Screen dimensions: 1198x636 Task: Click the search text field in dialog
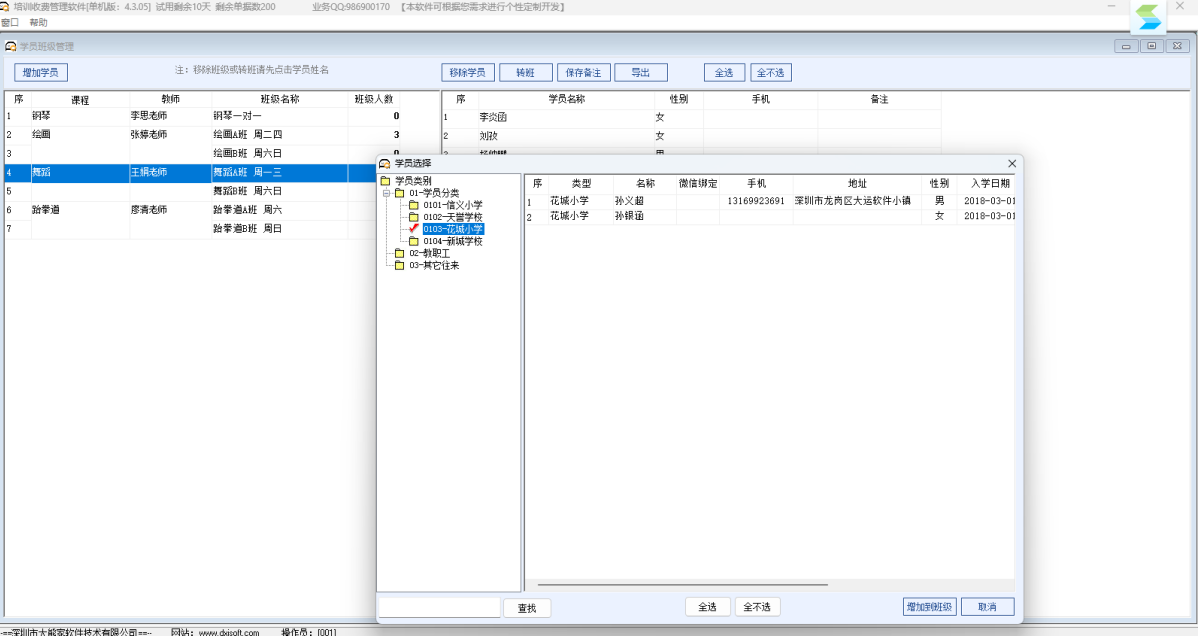click(x=439, y=607)
